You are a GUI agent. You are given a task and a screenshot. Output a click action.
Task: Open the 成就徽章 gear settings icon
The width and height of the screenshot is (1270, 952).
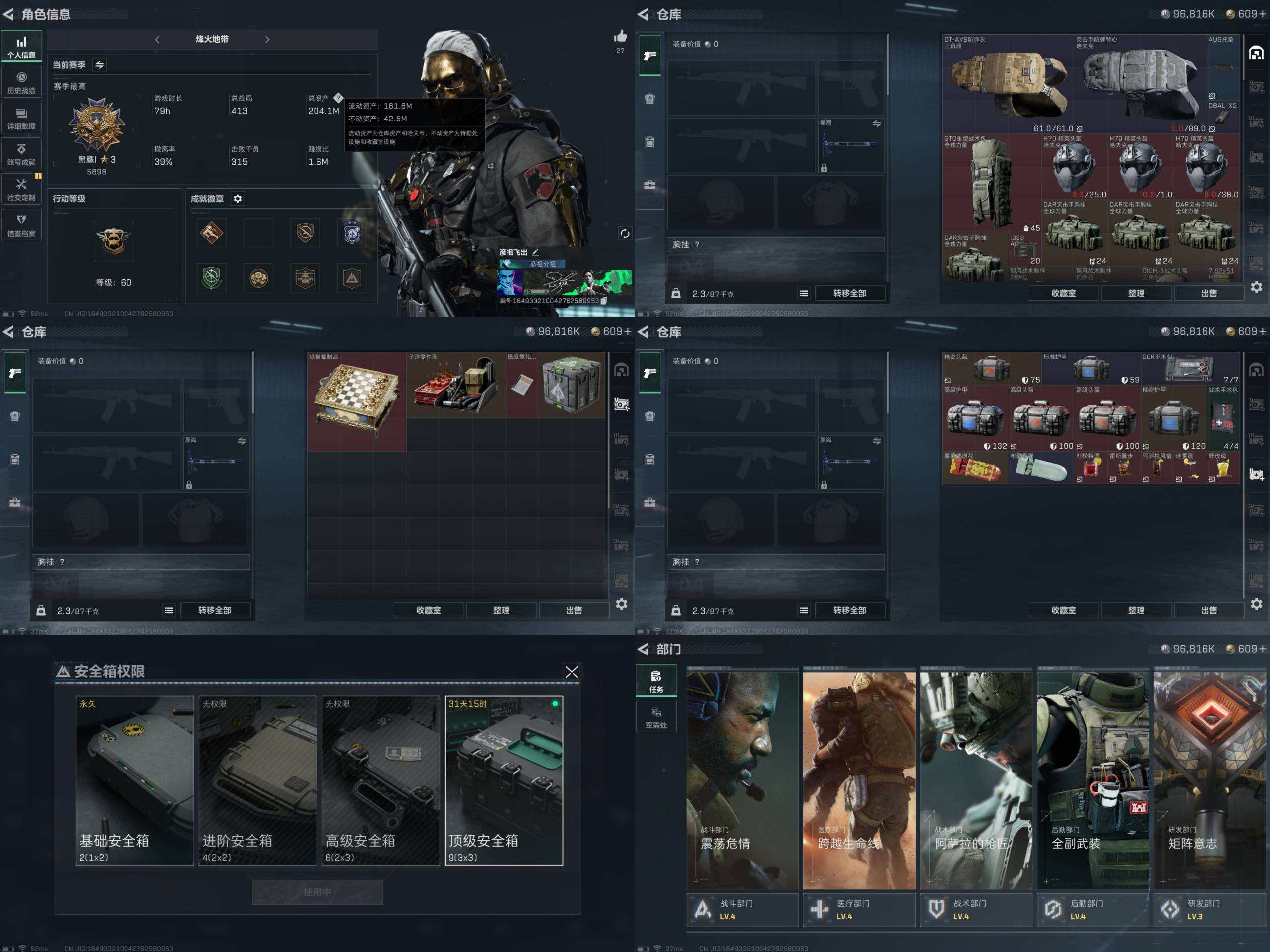coord(238,198)
